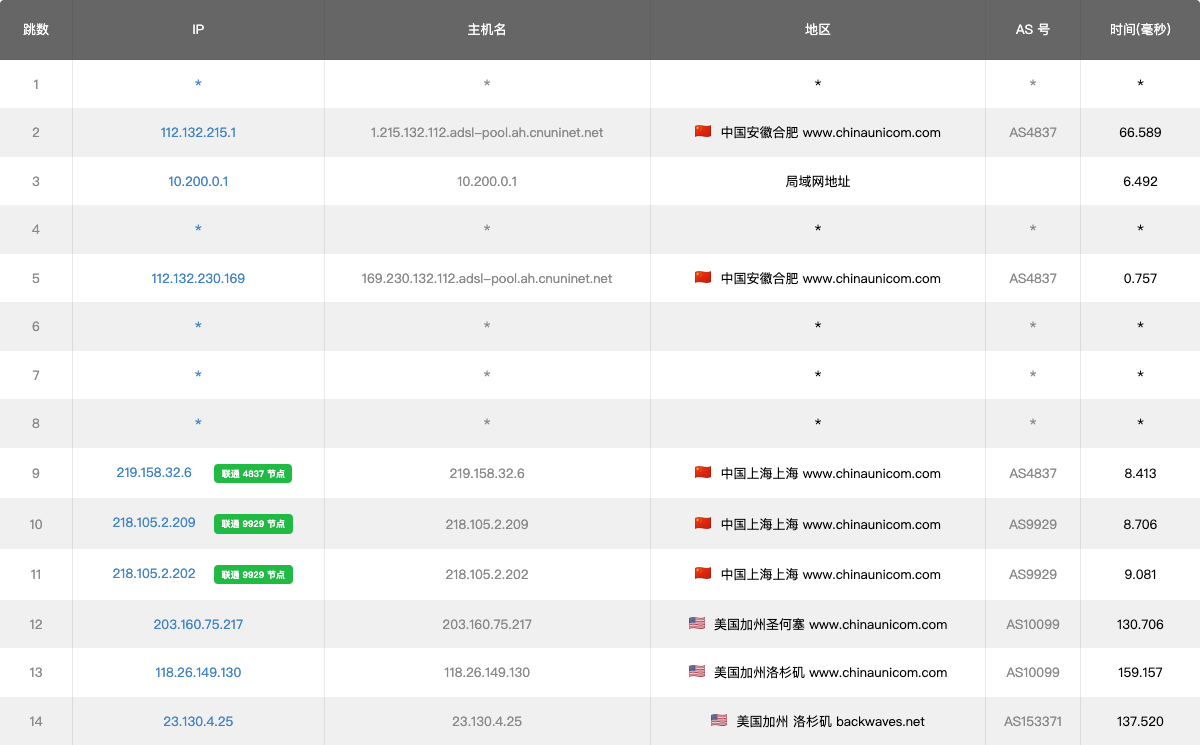Click the 跳数 column header
The width and height of the screenshot is (1200, 745).
(x=36, y=30)
